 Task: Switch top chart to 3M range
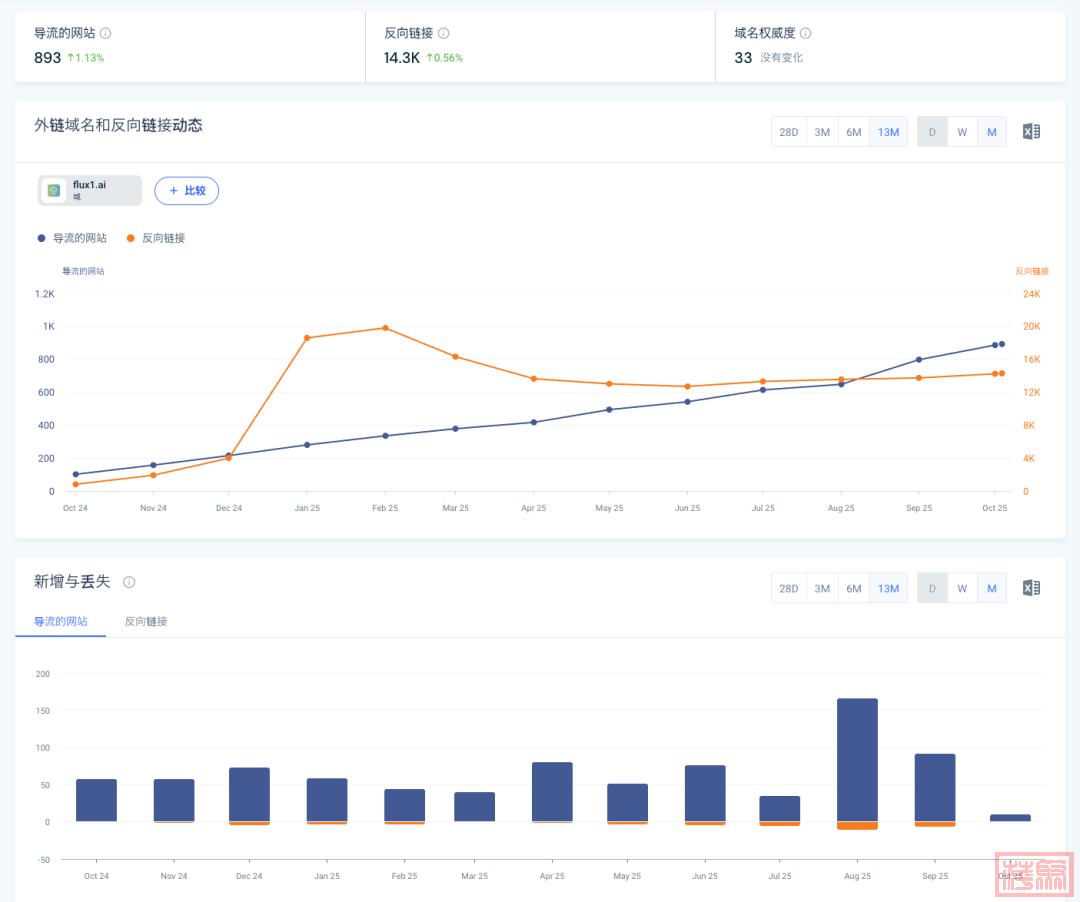click(822, 132)
